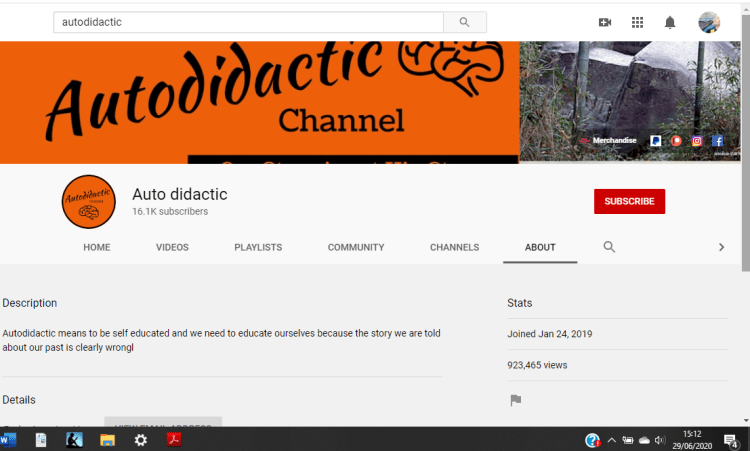Show hidden system tray icons
The height and width of the screenshot is (451, 750).
click(x=611, y=440)
